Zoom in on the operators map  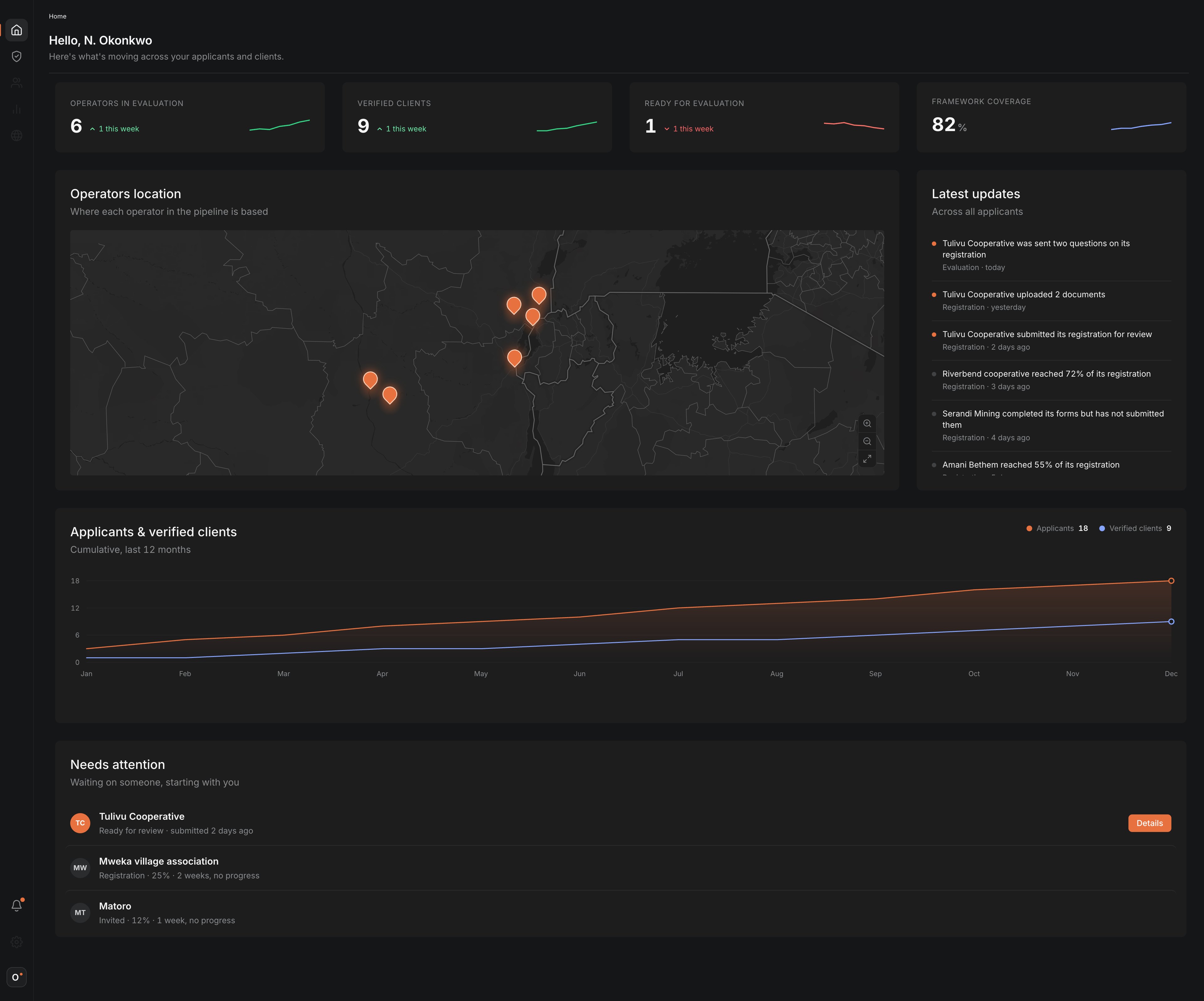point(867,424)
